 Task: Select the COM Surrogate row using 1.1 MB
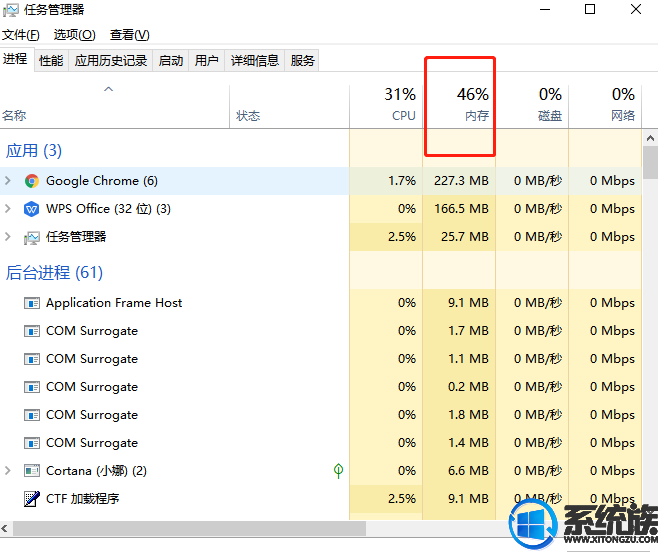[x=321, y=359]
